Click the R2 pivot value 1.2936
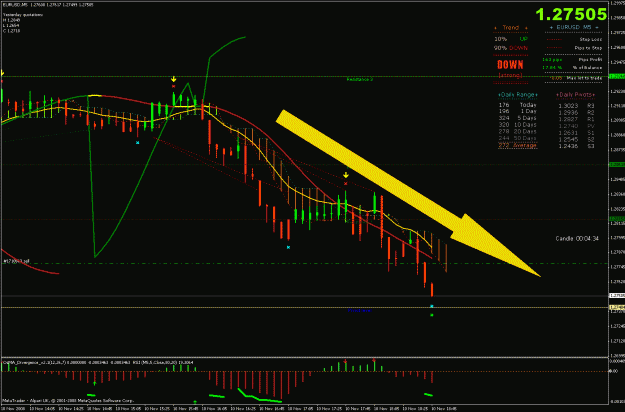Screen dimensions: 625x412 point(568,112)
